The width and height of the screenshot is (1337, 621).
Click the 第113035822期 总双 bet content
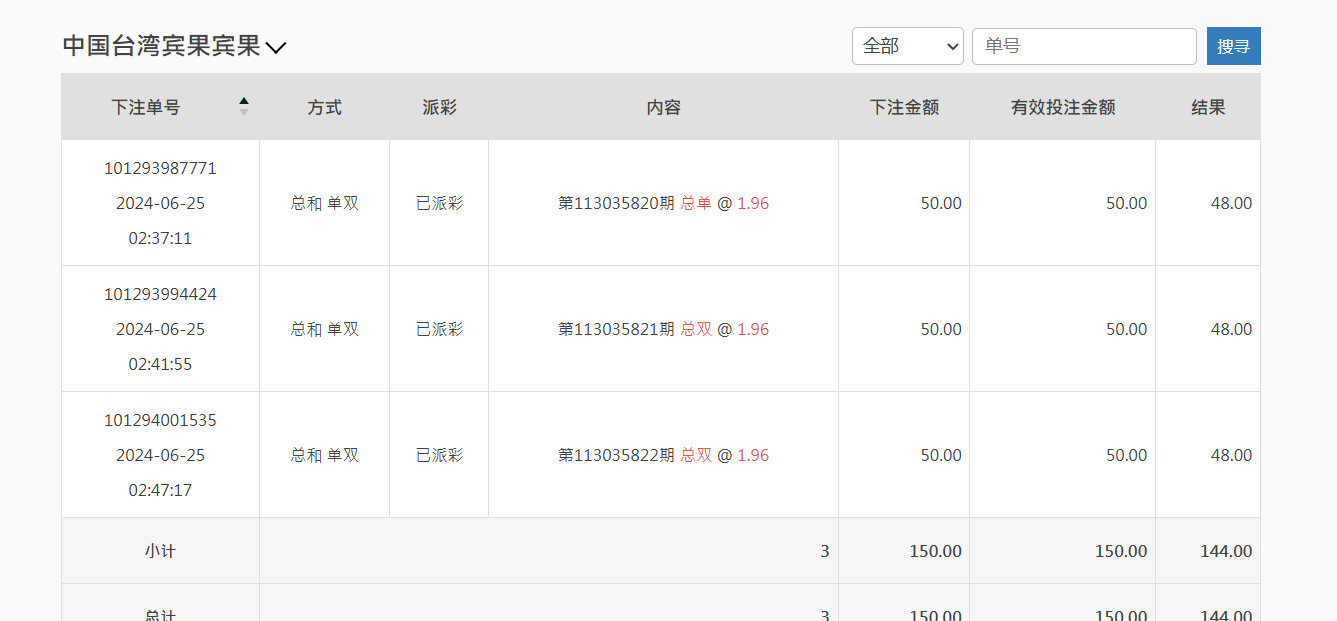pyautogui.click(x=663, y=455)
